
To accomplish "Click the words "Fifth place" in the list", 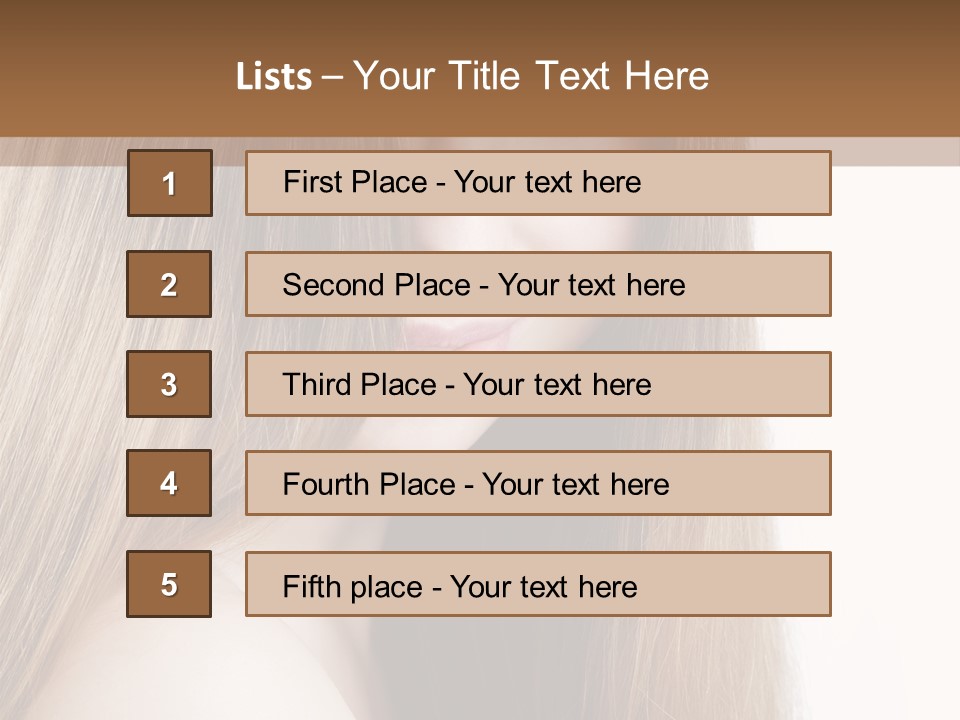I will pyautogui.click(x=351, y=586).
